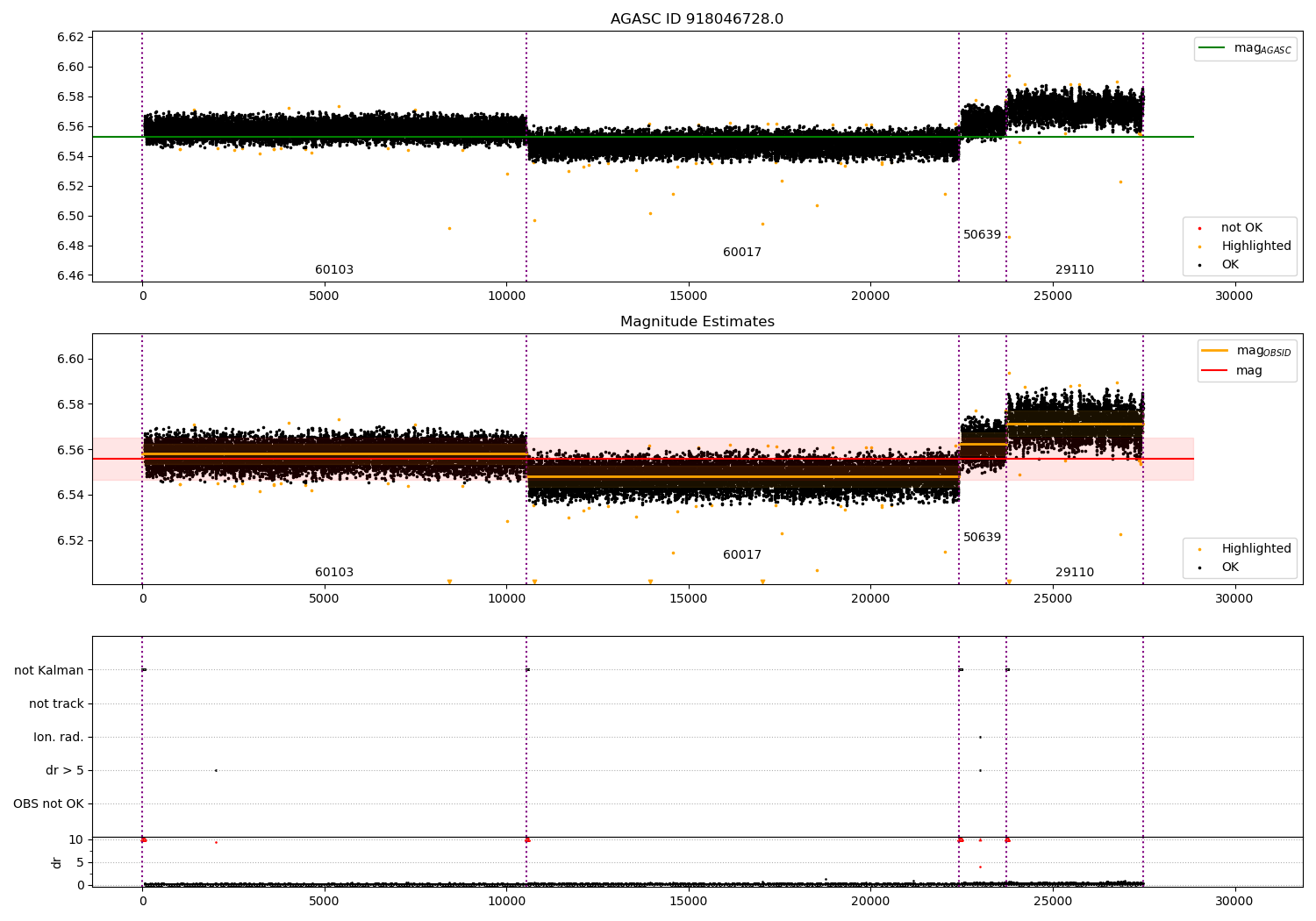Image resolution: width=1316 pixels, height=921 pixels.
Task: Click the 6.62 y-axis tick label
Action: tap(70, 37)
